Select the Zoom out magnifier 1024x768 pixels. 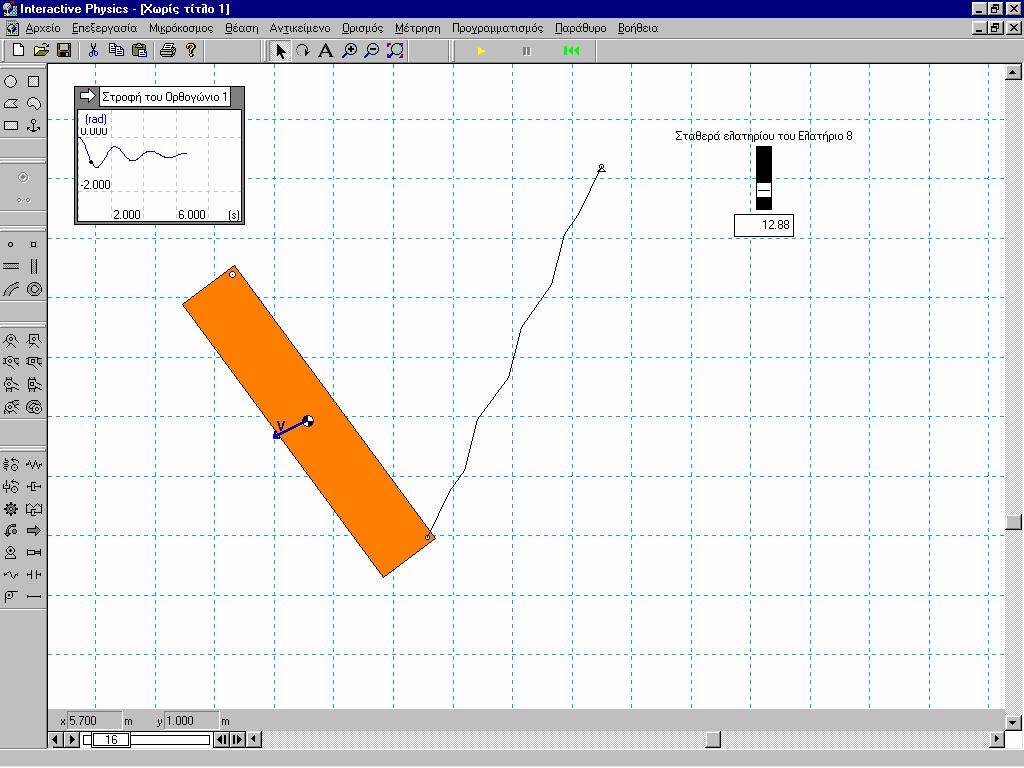point(372,50)
